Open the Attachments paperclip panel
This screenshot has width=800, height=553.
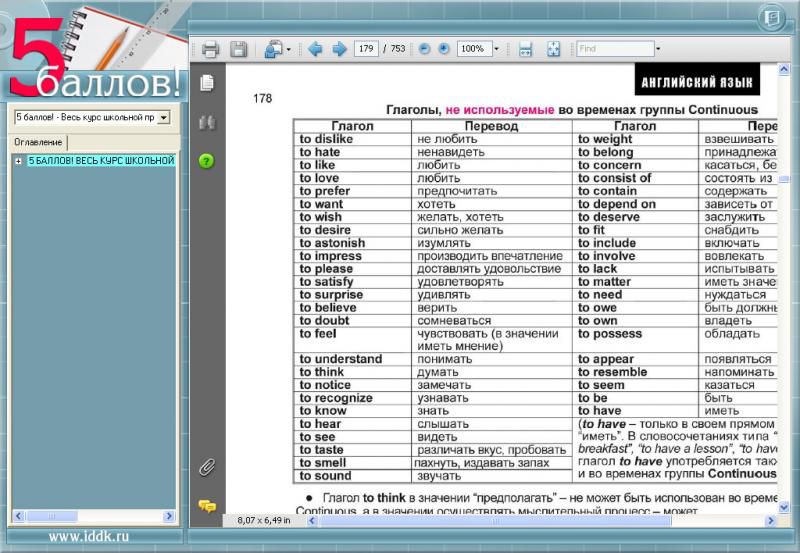click(x=207, y=467)
